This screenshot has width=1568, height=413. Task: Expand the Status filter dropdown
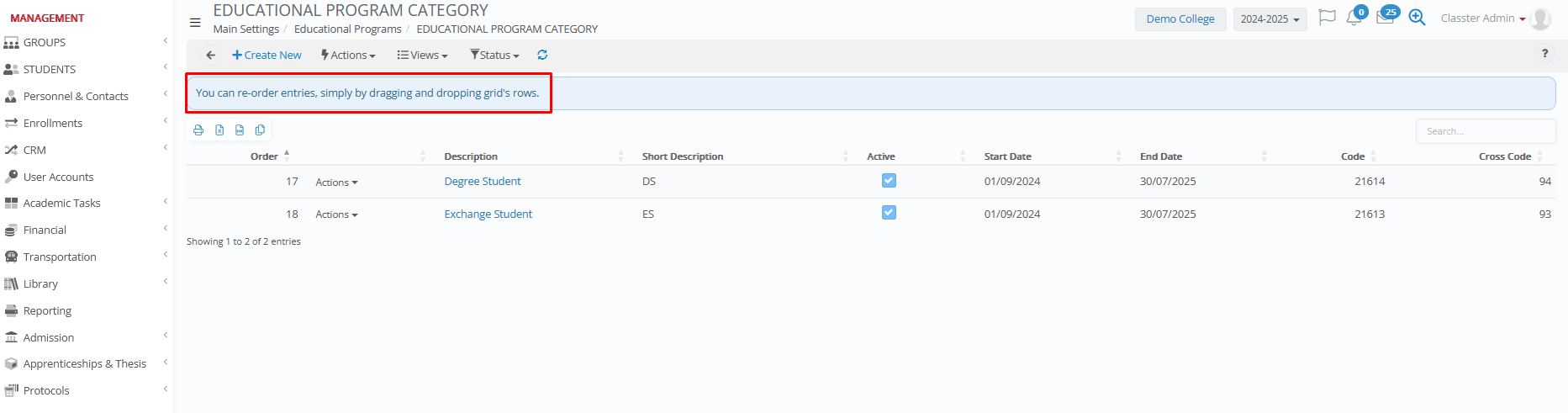[494, 56]
